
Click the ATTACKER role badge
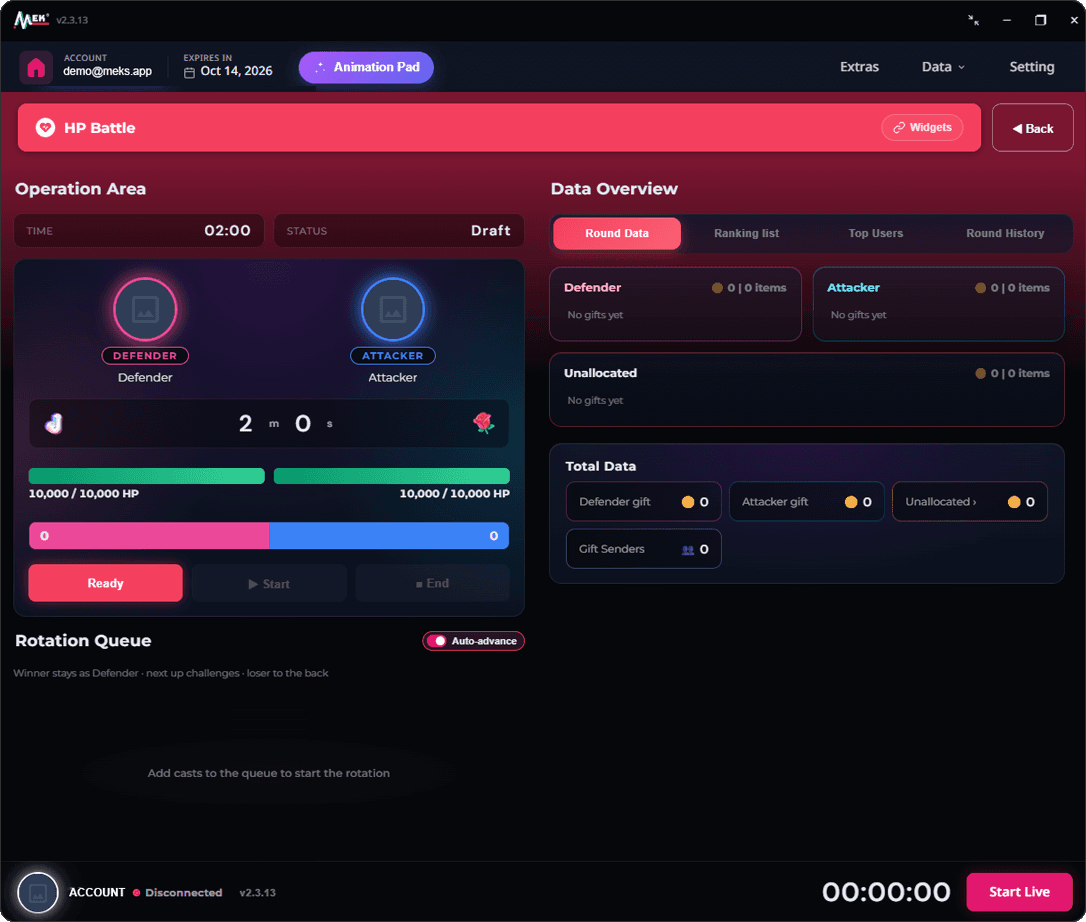393,356
